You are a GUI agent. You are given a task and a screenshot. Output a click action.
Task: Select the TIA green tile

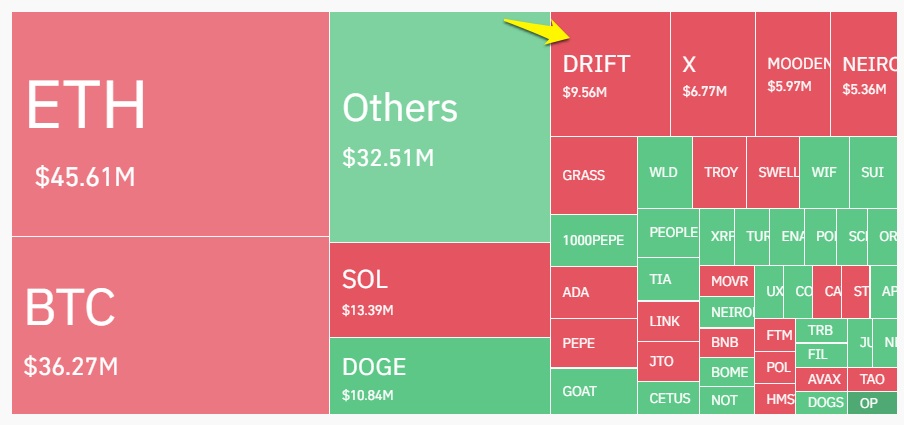pyautogui.click(x=668, y=279)
